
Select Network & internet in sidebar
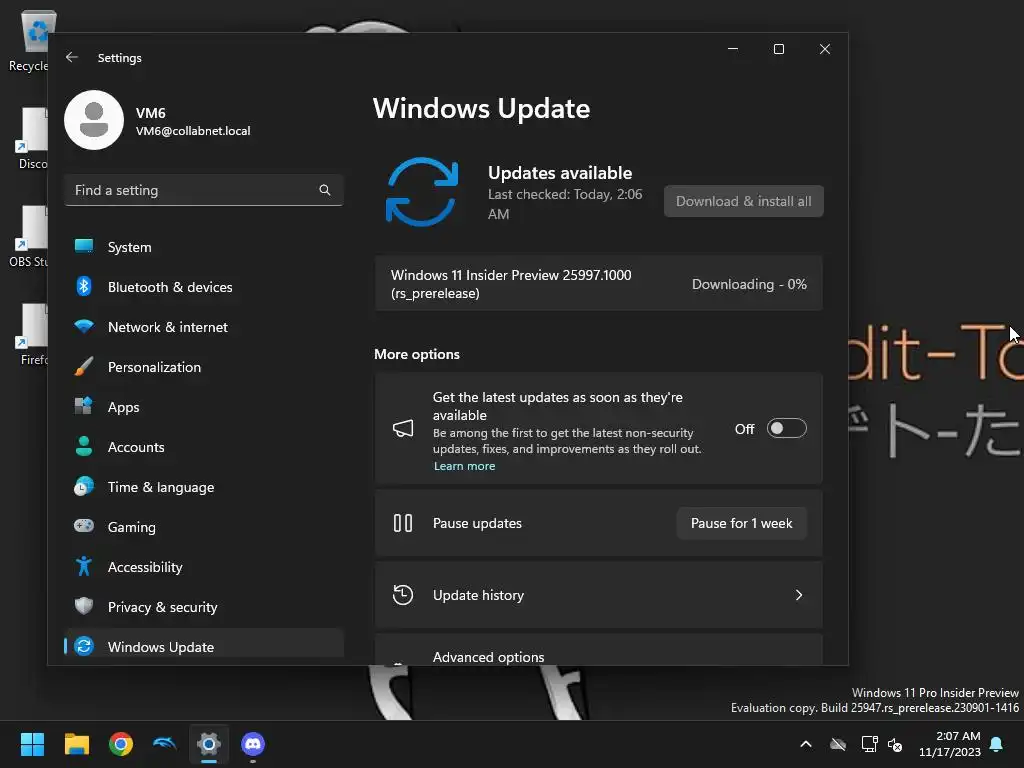tap(204, 327)
